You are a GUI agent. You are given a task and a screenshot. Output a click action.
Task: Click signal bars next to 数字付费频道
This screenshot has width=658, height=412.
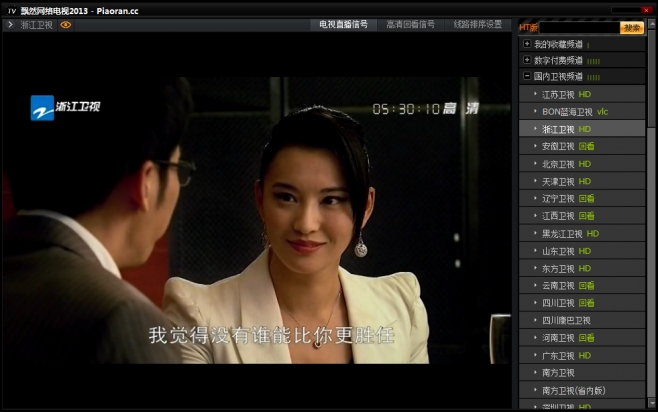593,62
